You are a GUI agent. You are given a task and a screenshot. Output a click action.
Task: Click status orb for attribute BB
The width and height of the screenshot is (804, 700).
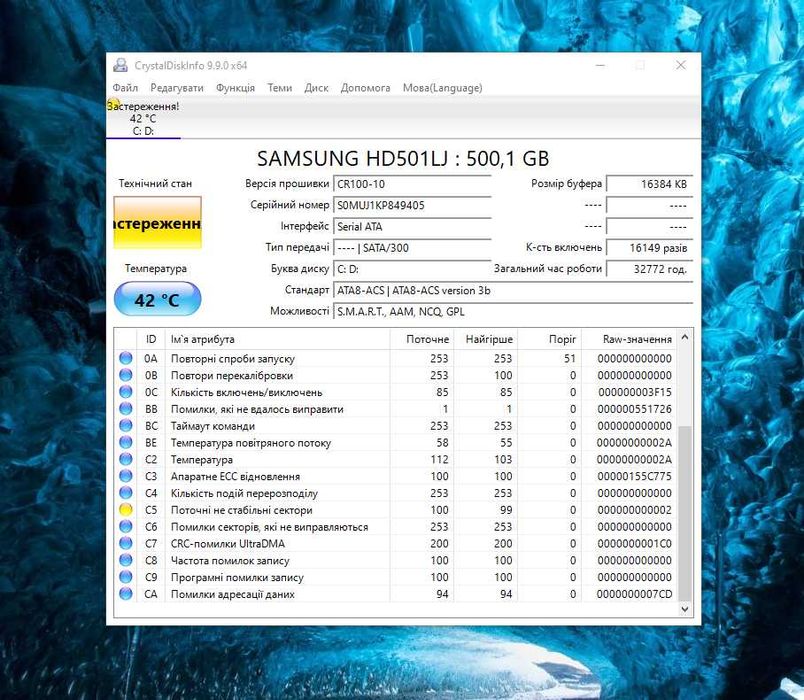(126, 409)
